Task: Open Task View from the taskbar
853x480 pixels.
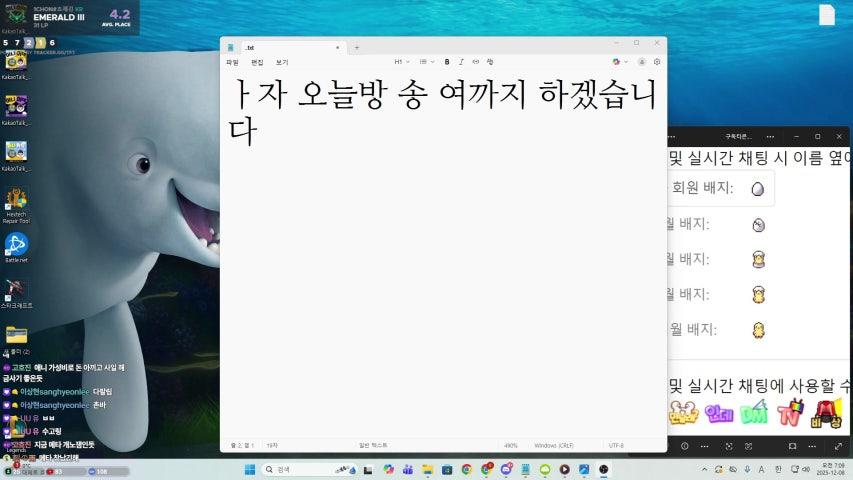Action: point(368,469)
